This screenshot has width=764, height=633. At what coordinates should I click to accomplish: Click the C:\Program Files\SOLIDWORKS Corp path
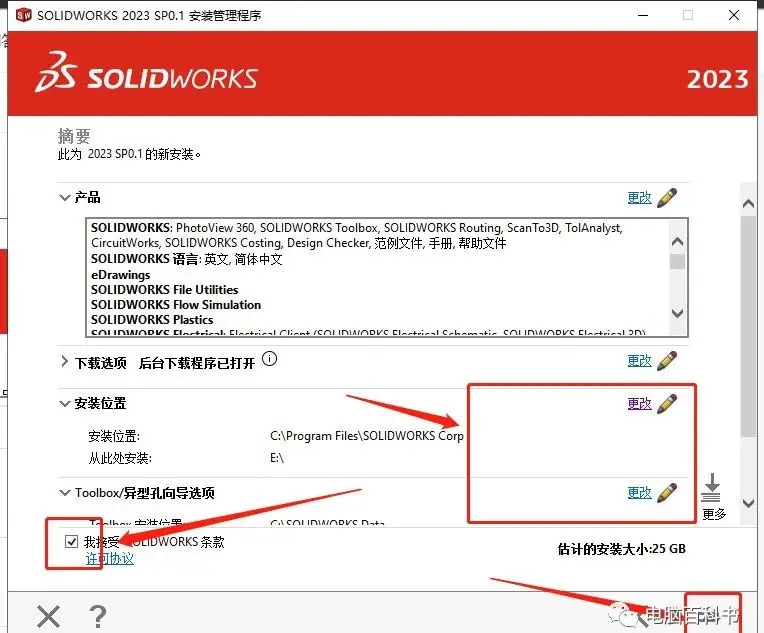click(x=367, y=436)
